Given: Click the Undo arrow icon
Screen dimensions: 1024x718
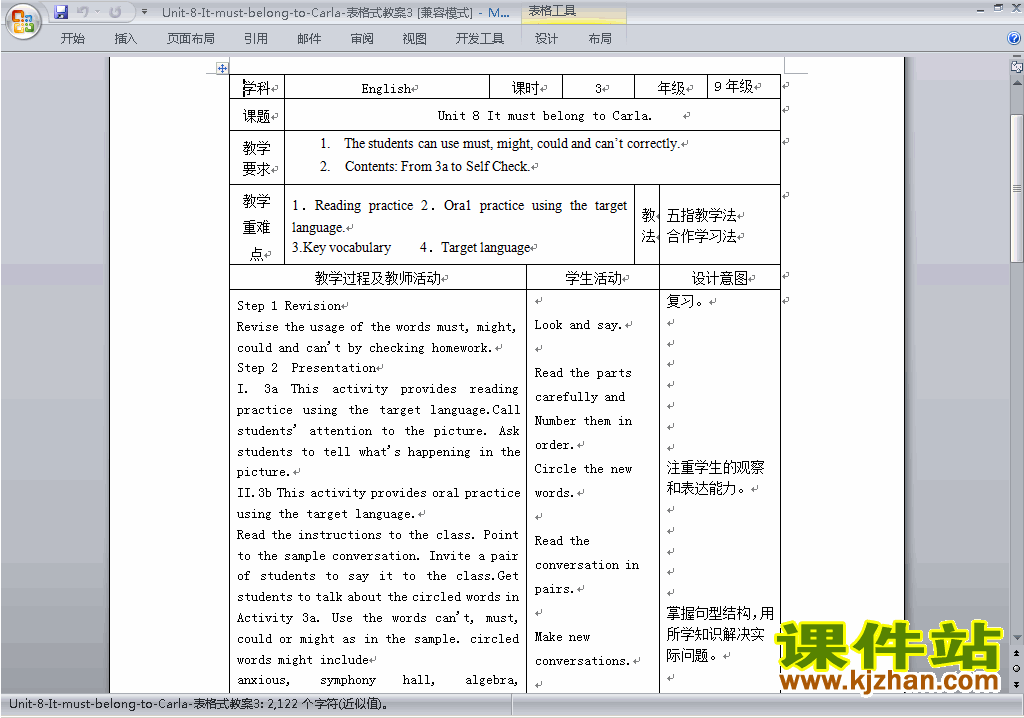Looking at the screenshot, I should (82, 12).
